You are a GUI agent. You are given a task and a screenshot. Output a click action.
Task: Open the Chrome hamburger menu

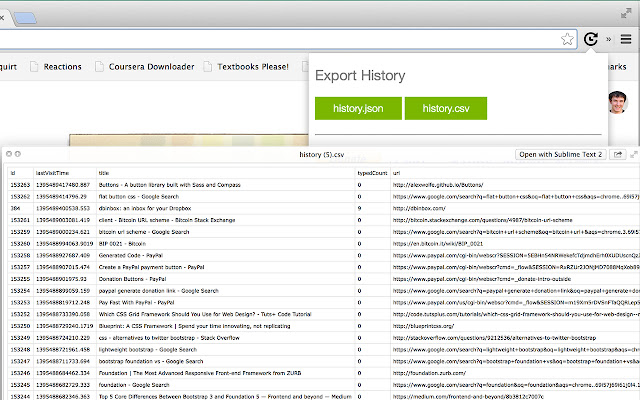[626, 39]
